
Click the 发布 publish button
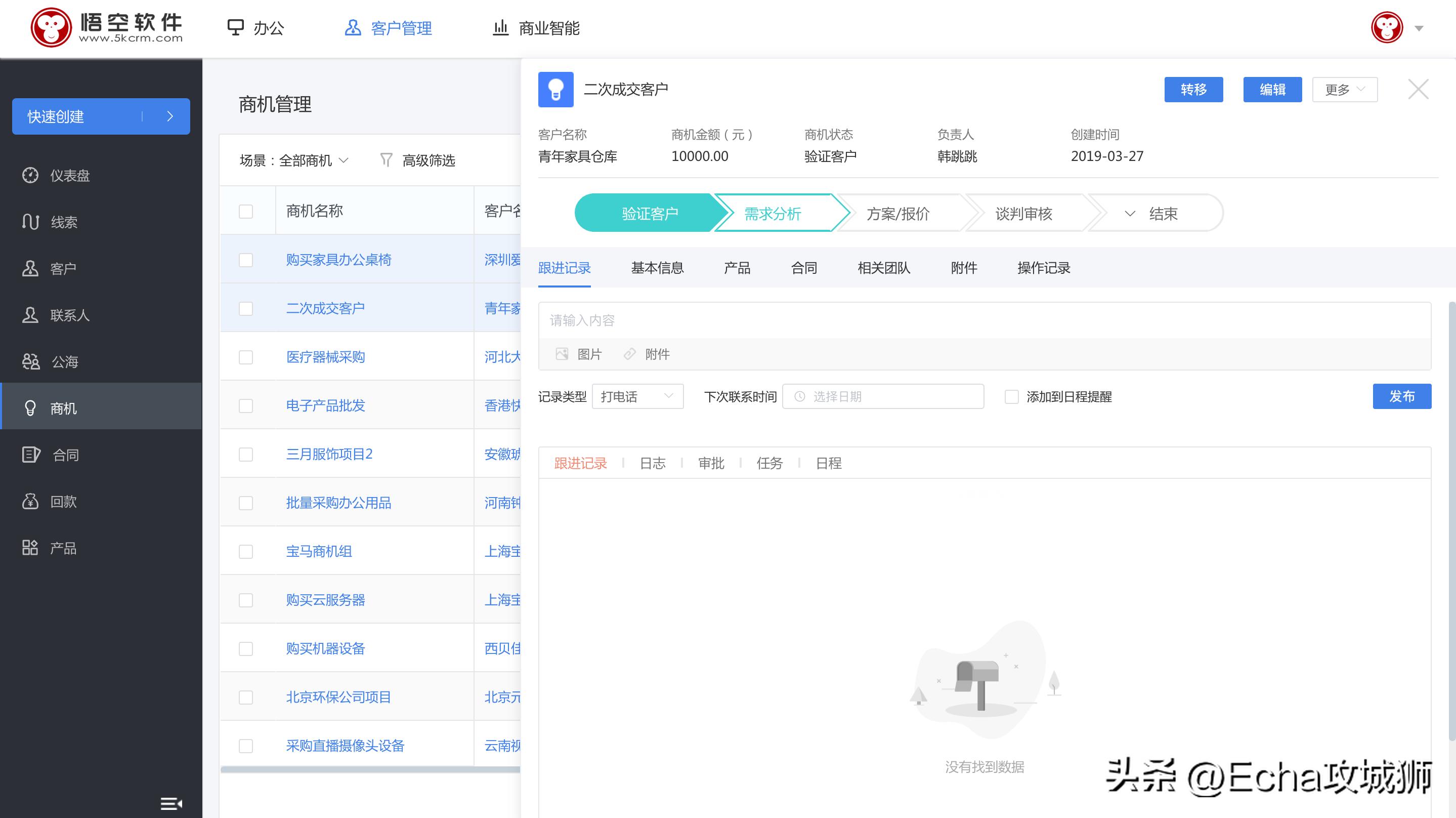coord(1402,396)
